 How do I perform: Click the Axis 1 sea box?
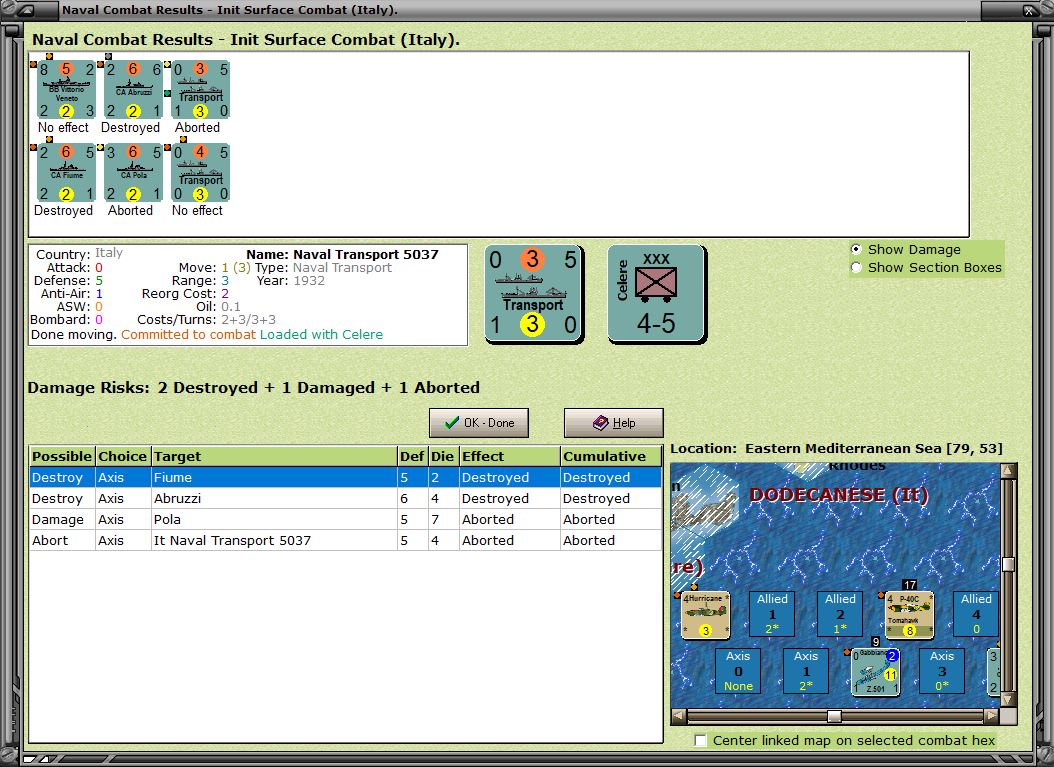806,671
